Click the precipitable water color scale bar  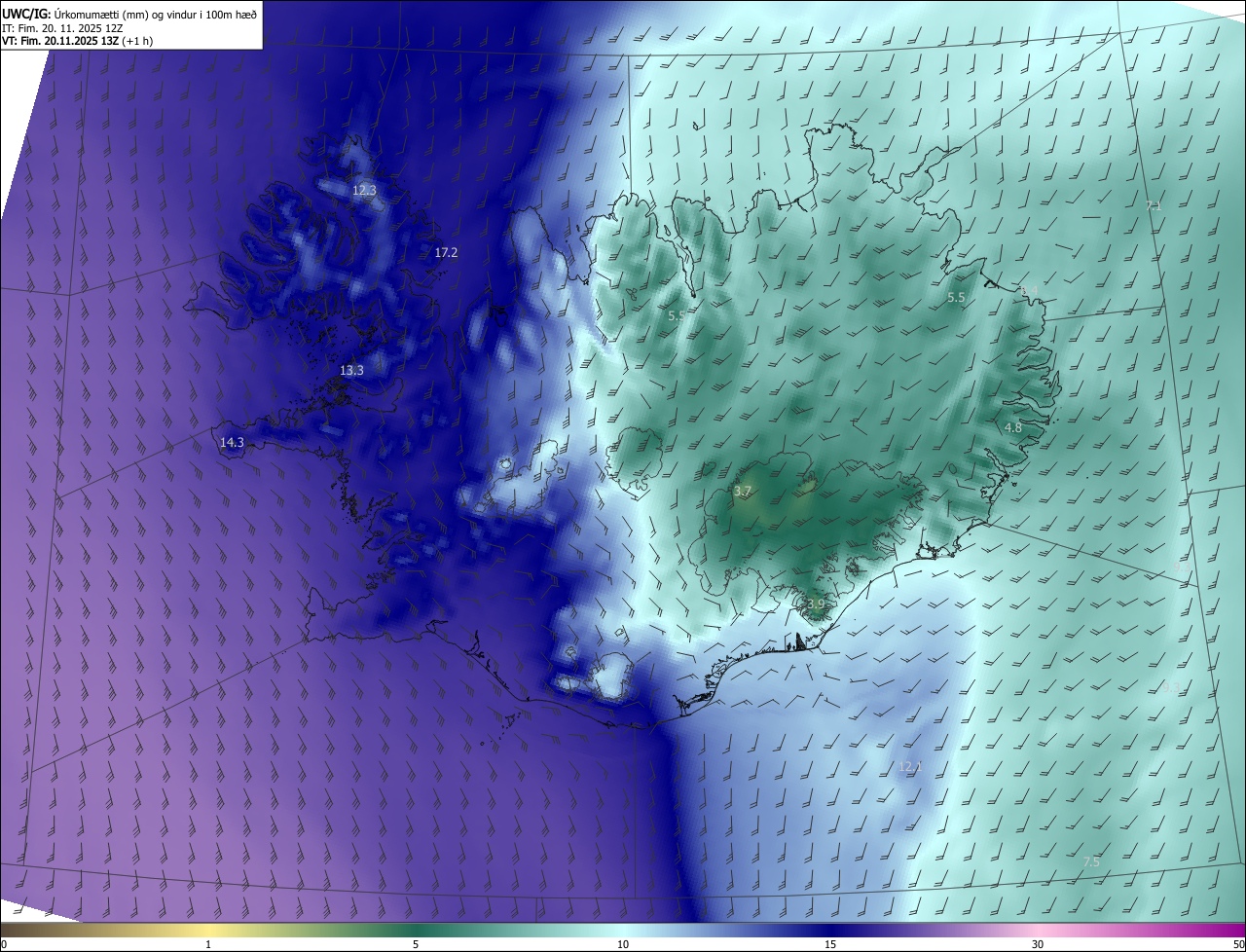(623, 930)
